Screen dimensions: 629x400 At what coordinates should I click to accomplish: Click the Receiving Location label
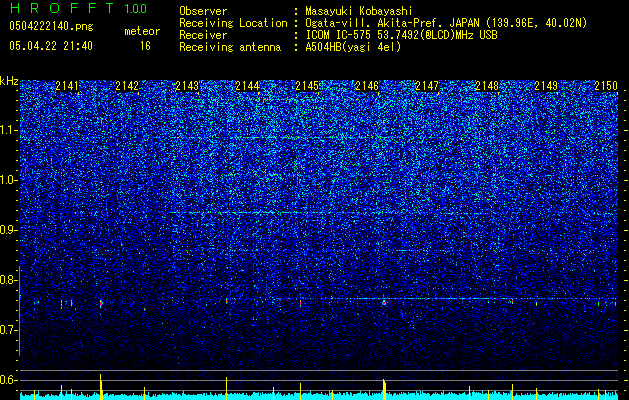[233, 23]
